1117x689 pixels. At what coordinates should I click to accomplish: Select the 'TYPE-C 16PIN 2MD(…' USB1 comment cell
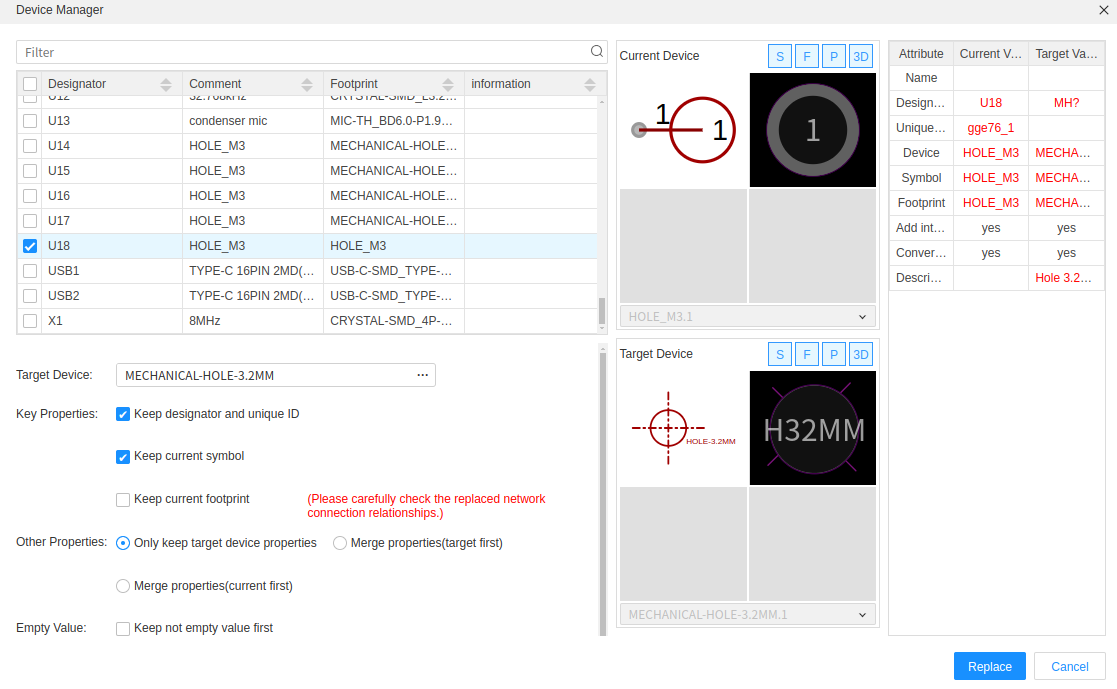pos(253,271)
